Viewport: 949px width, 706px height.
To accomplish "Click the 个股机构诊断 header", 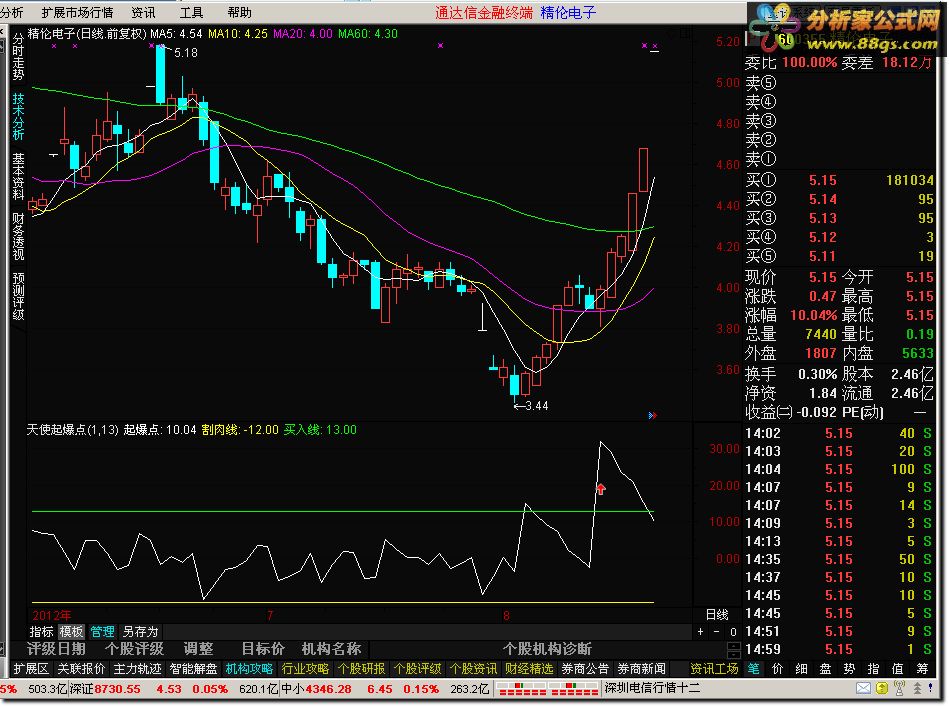I will [547, 649].
